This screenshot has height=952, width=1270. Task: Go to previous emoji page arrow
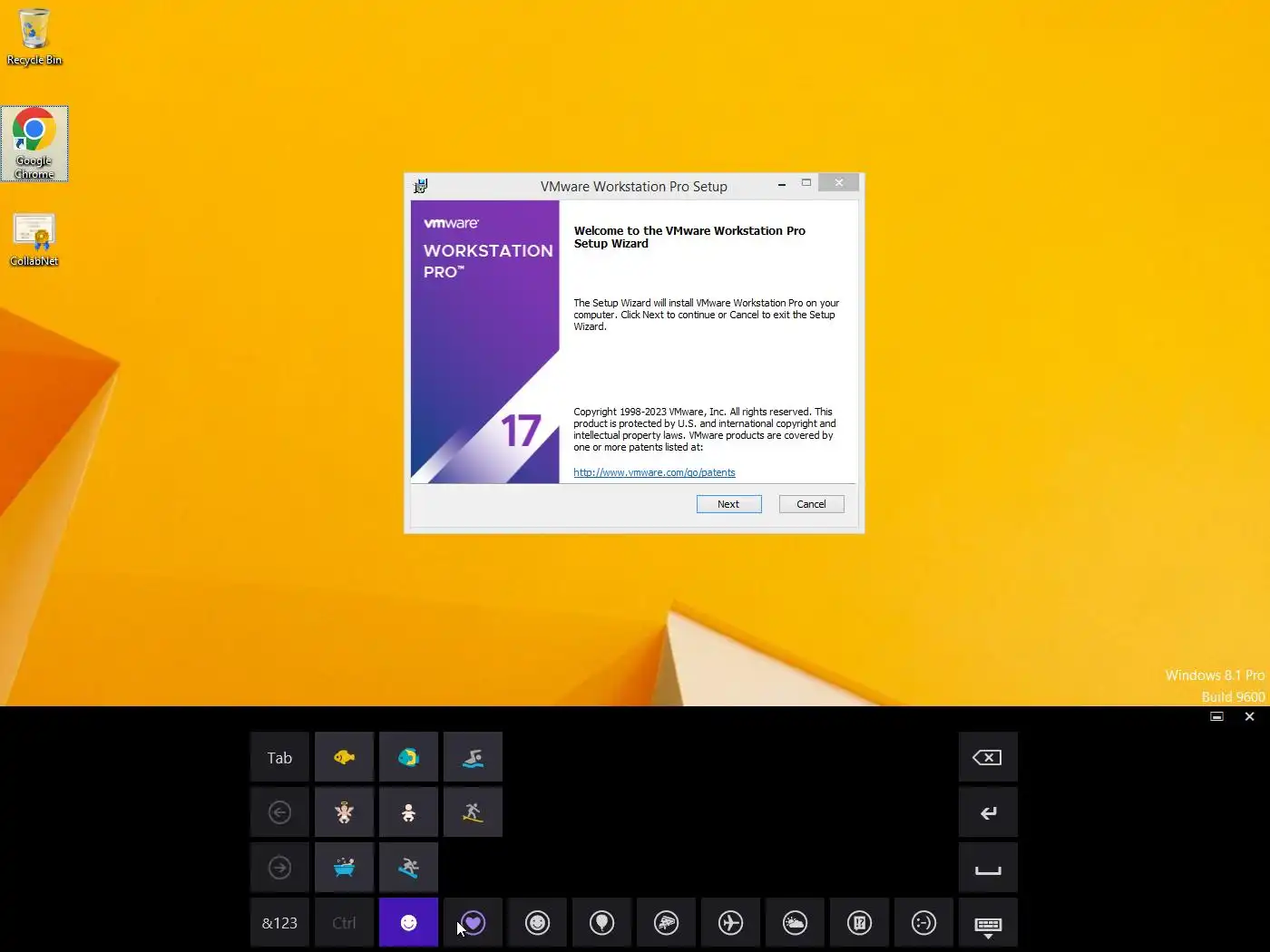(x=279, y=812)
